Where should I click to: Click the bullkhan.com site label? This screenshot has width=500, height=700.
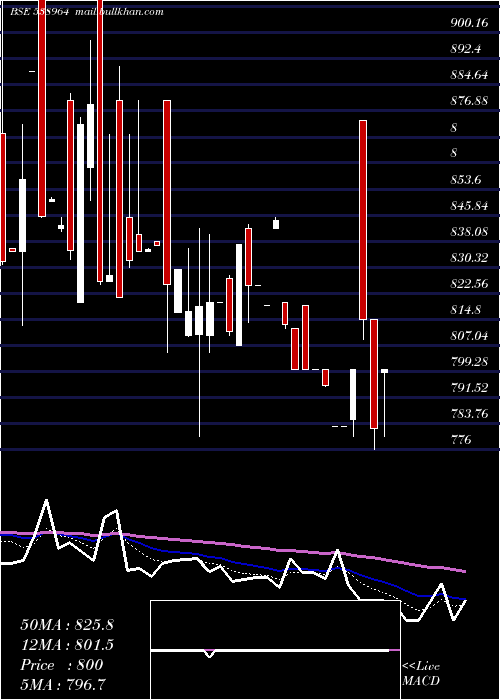point(120,12)
